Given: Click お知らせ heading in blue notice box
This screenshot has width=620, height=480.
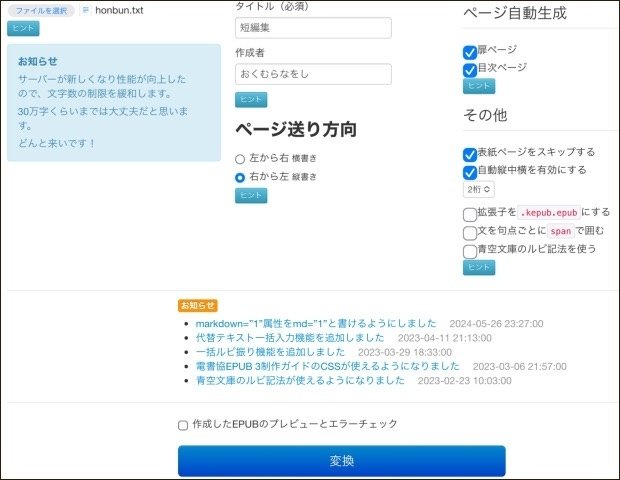Looking at the screenshot, I should (38, 61).
